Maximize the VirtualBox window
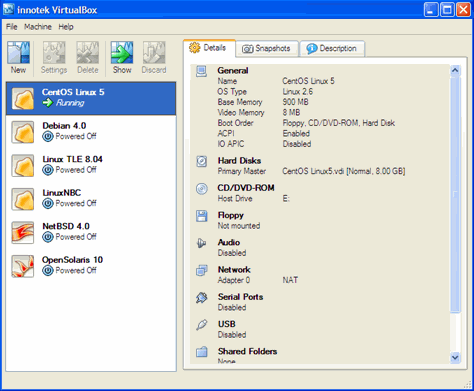 coord(447,10)
